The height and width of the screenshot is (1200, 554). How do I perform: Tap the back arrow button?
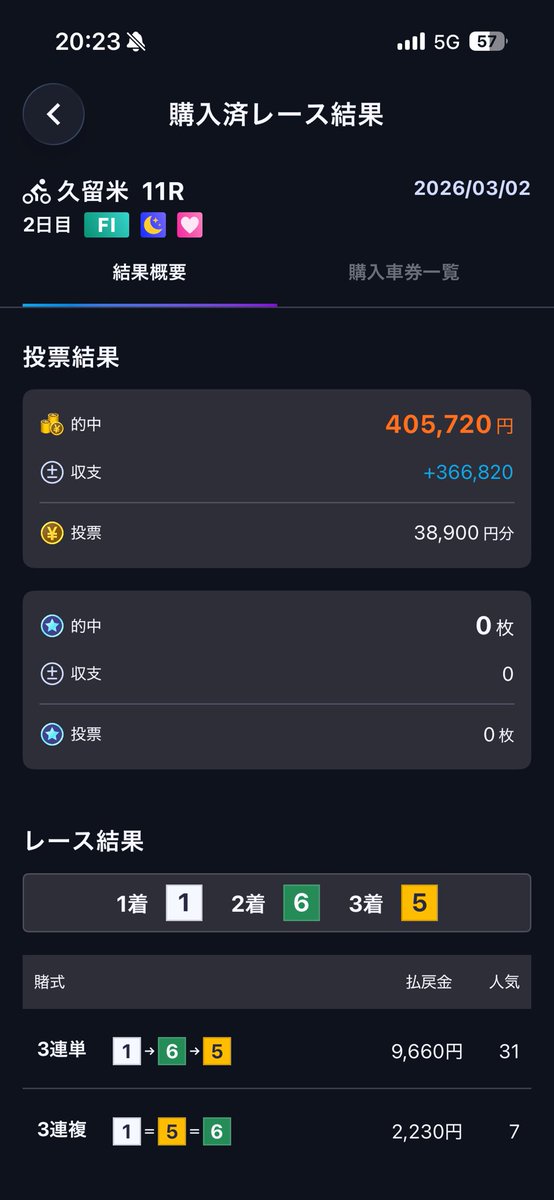coord(54,114)
